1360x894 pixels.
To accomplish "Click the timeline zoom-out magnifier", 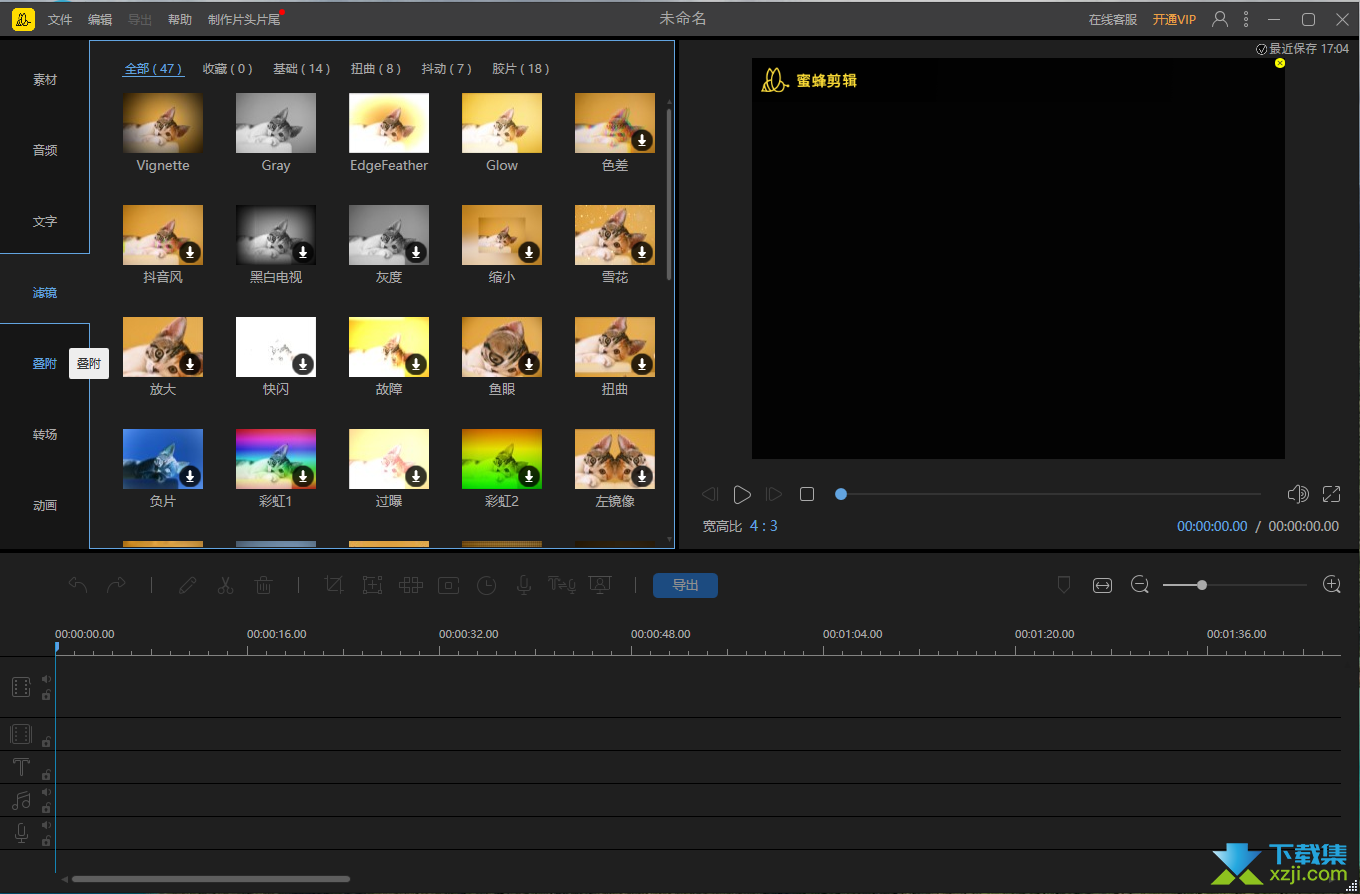I will coord(1140,585).
